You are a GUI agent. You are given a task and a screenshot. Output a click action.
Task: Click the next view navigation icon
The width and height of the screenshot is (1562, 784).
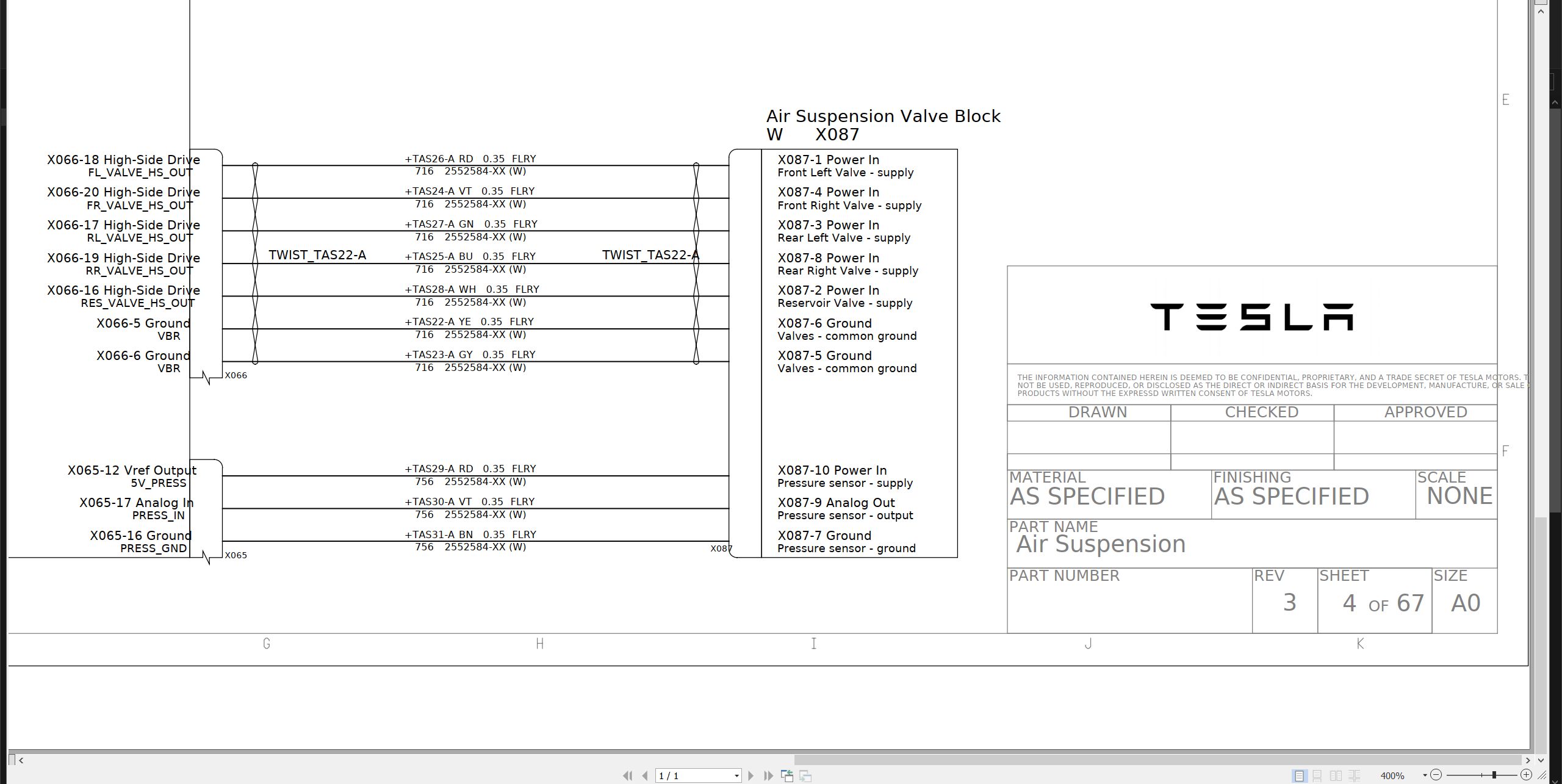click(805, 775)
